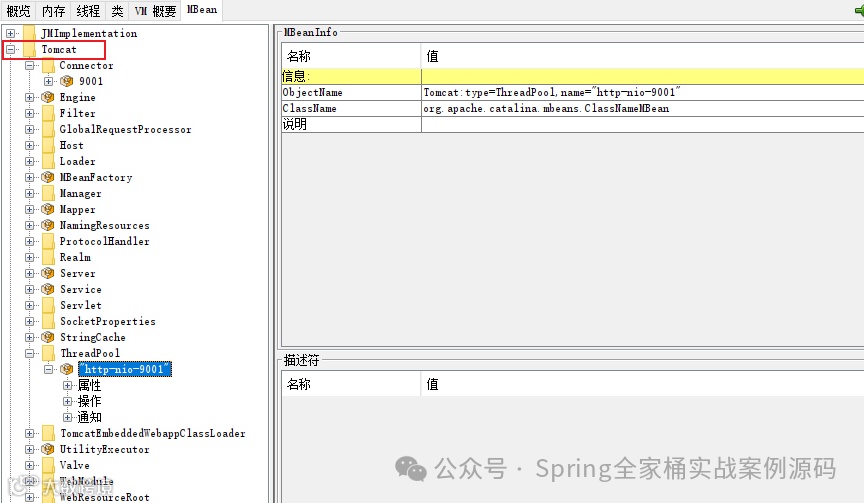Select the MBean tab
Viewport: 864px width, 503px height.
tap(202, 10)
